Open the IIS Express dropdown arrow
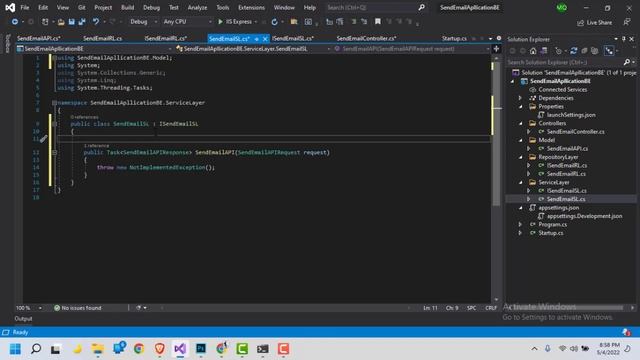This screenshot has width=640, height=360. [256, 22]
